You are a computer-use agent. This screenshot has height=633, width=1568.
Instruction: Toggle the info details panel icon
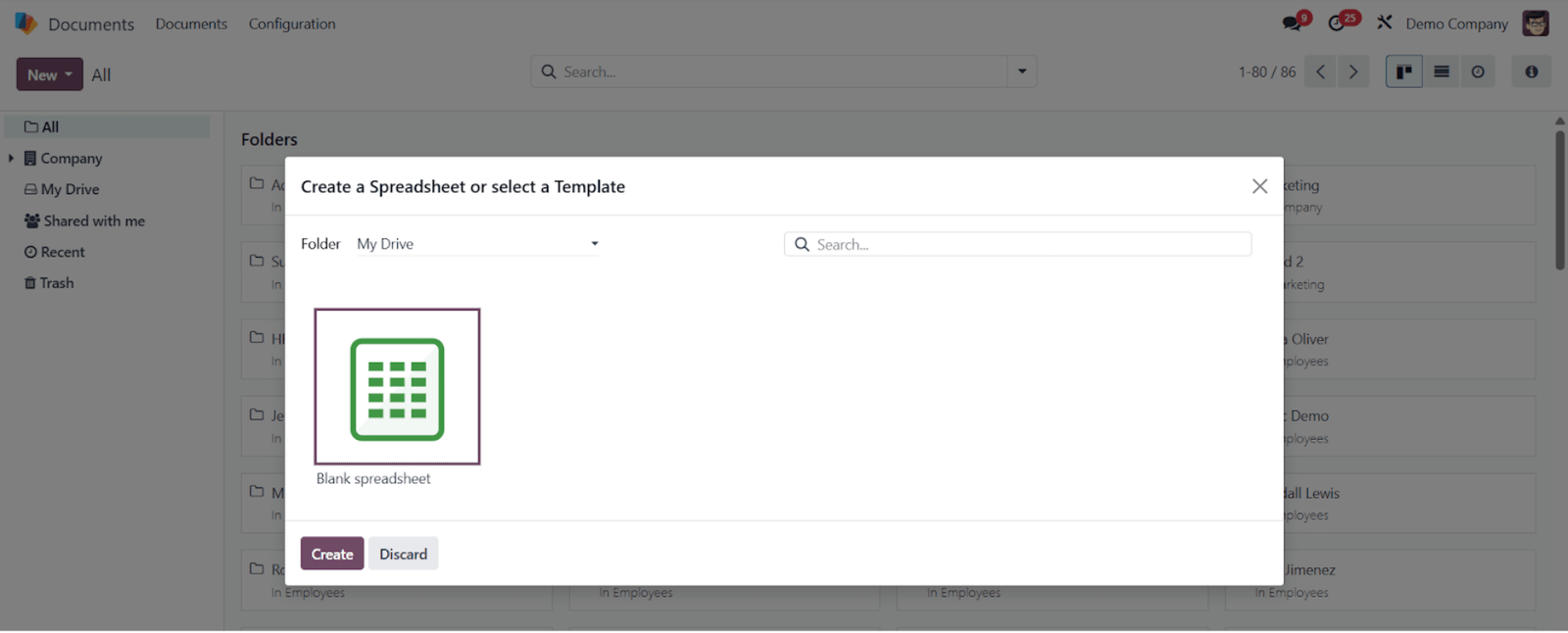click(x=1531, y=72)
